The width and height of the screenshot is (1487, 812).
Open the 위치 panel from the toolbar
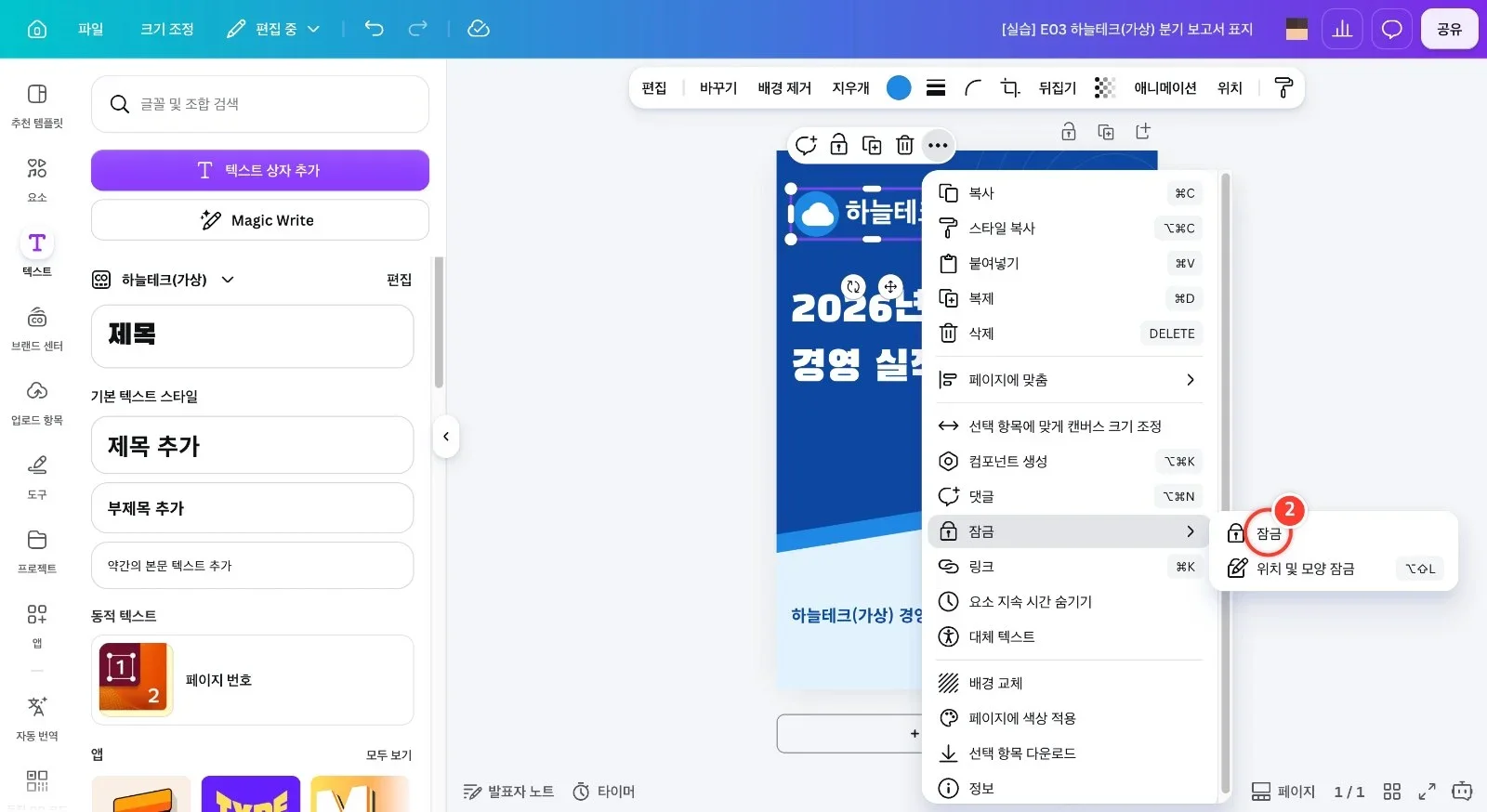click(1230, 87)
